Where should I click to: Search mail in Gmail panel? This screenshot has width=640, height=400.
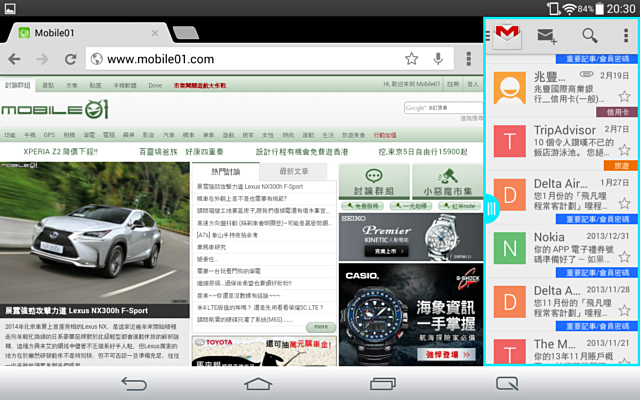[590, 36]
